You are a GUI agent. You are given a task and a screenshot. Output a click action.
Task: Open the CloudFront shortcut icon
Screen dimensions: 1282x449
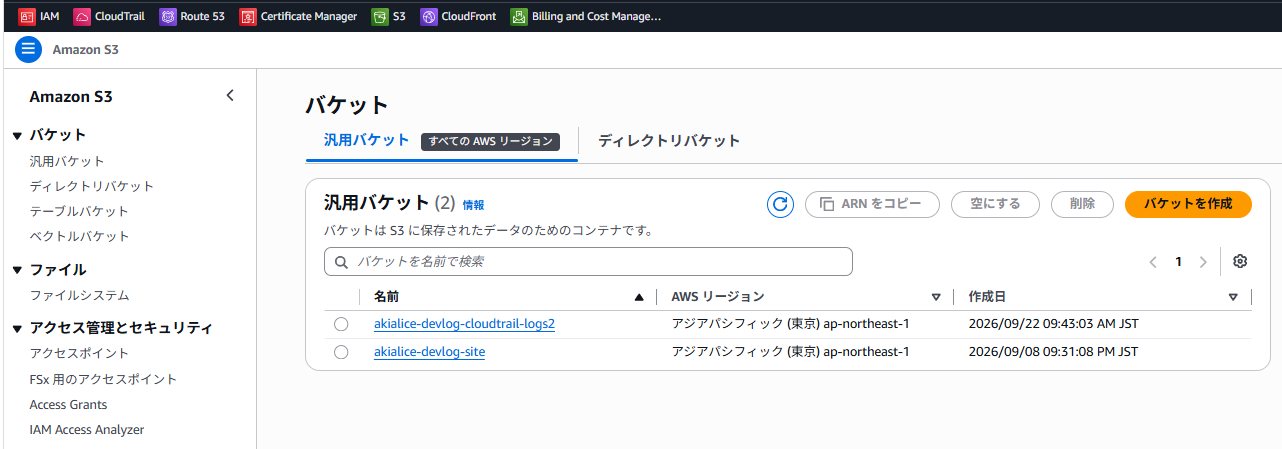(x=429, y=16)
